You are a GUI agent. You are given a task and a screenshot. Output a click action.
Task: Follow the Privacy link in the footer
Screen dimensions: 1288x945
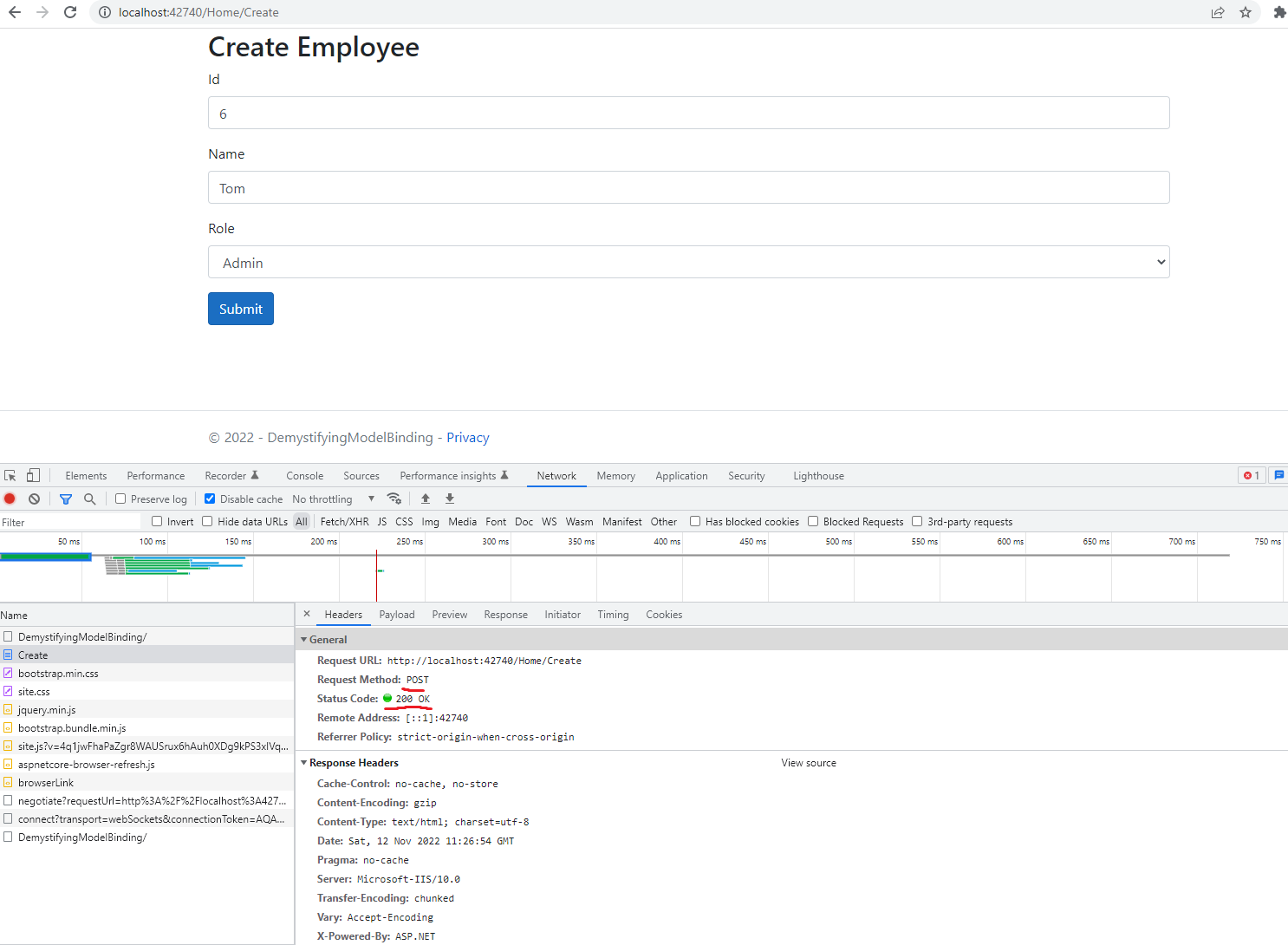pyautogui.click(x=468, y=437)
